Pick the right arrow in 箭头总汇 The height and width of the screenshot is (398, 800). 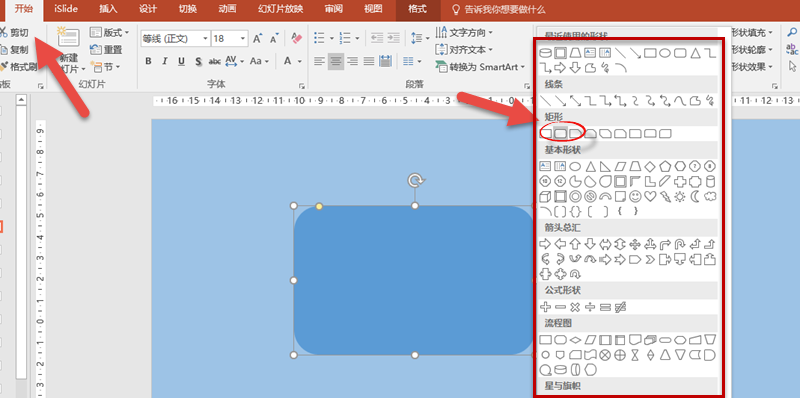(x=545, y=244)
